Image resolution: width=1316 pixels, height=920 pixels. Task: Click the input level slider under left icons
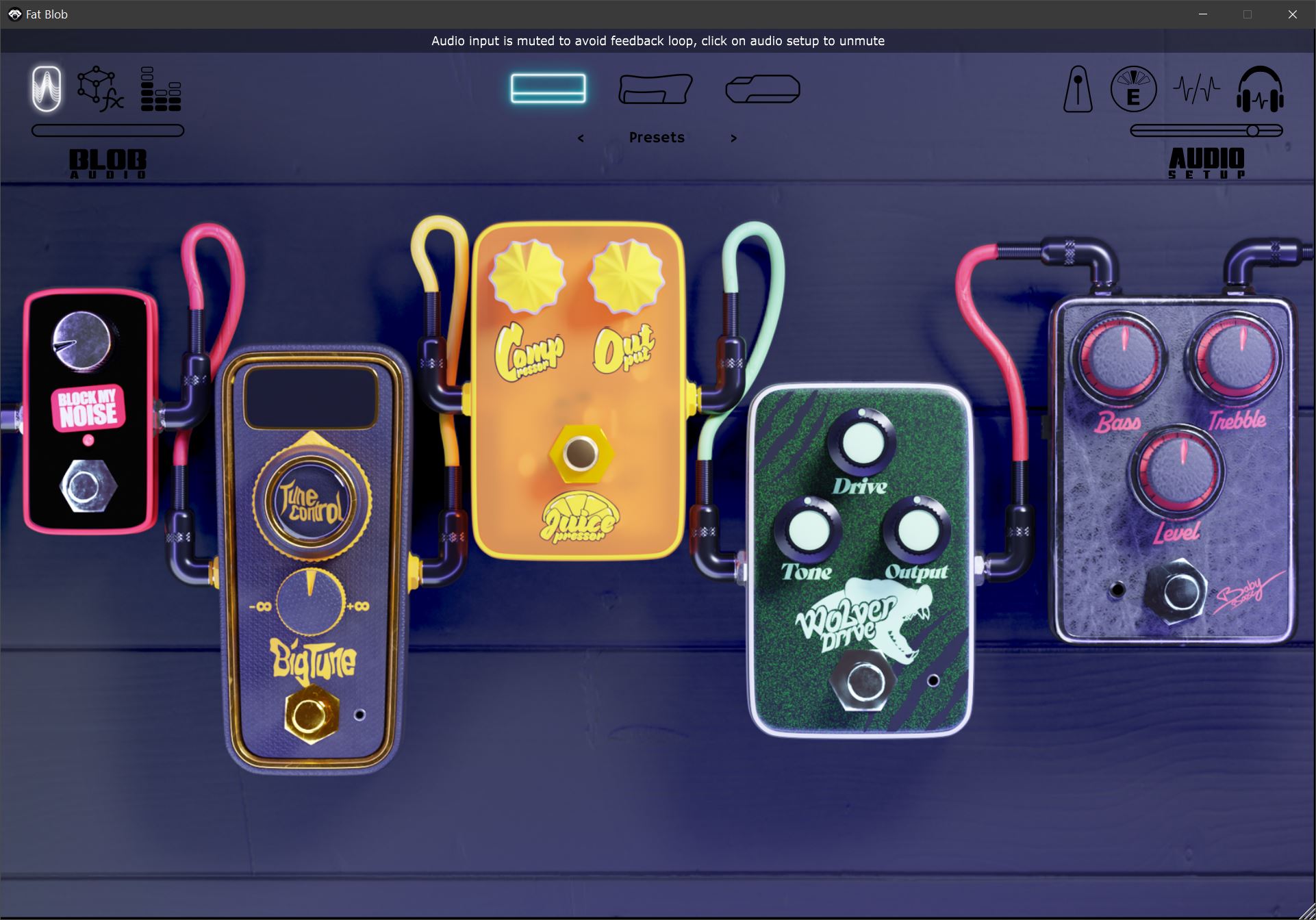(107, 131)
